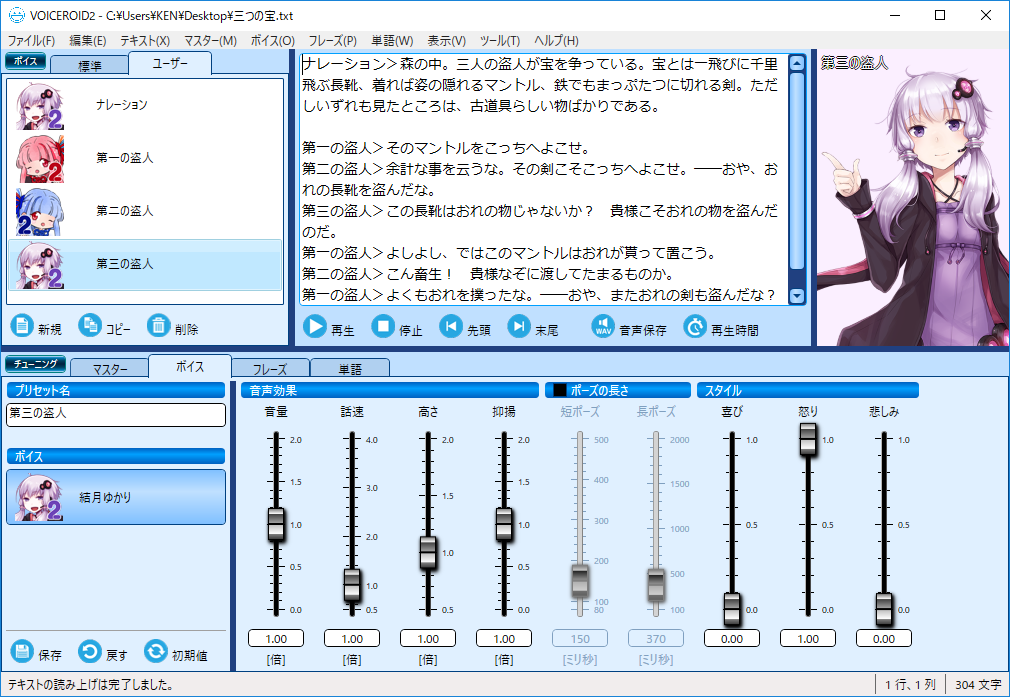The image size is (1010, 697).
Task: Open the ボイス(O) menu
Action: click(272, 41)
